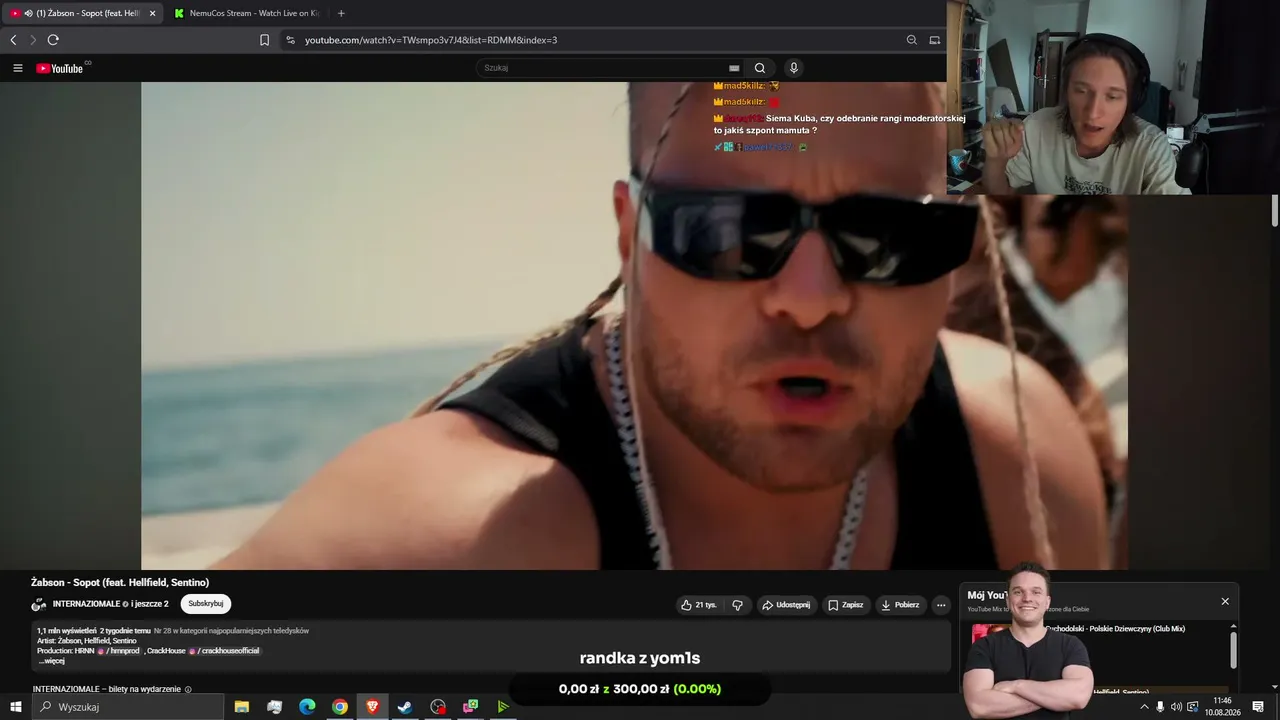Open the crackhouseofficial Instagram link
1280x720 pixels.
coord(224,651)
